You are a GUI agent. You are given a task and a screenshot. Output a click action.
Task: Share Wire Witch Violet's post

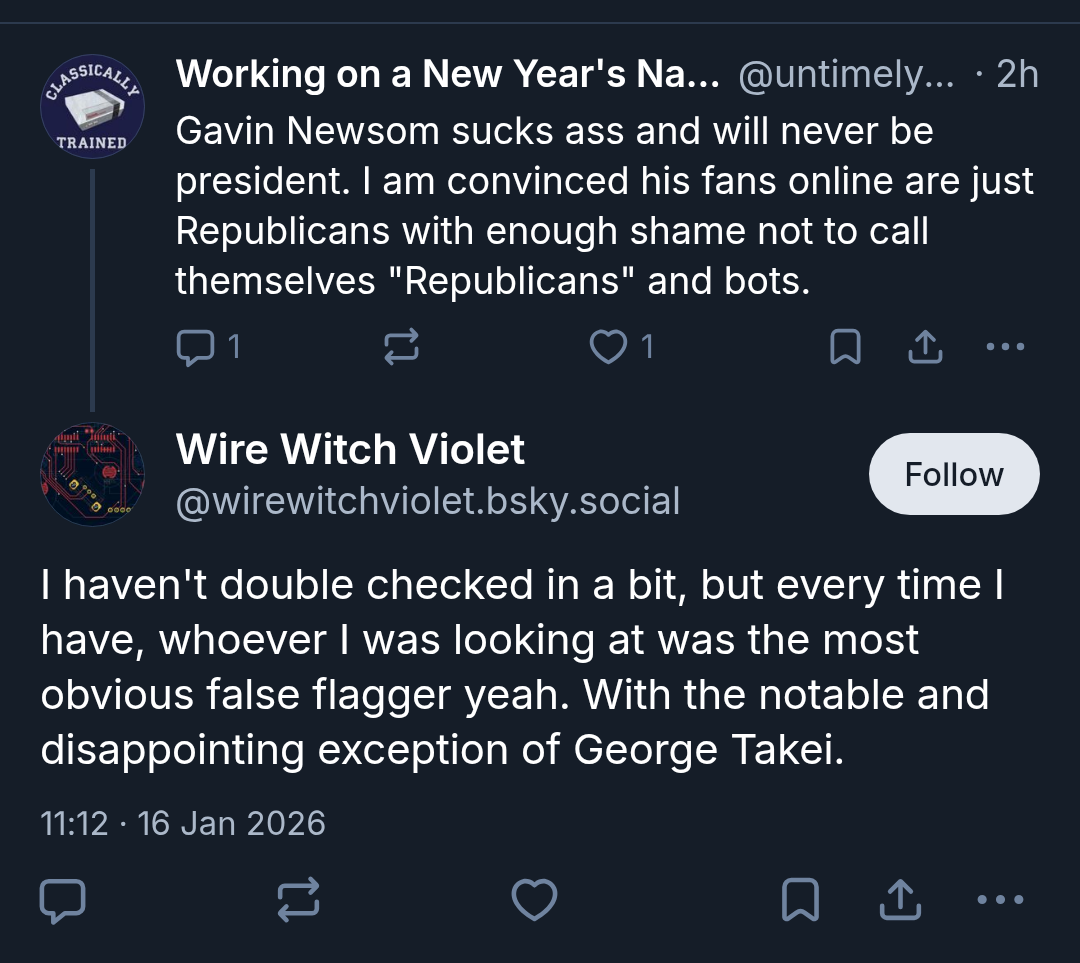[900, 900]
